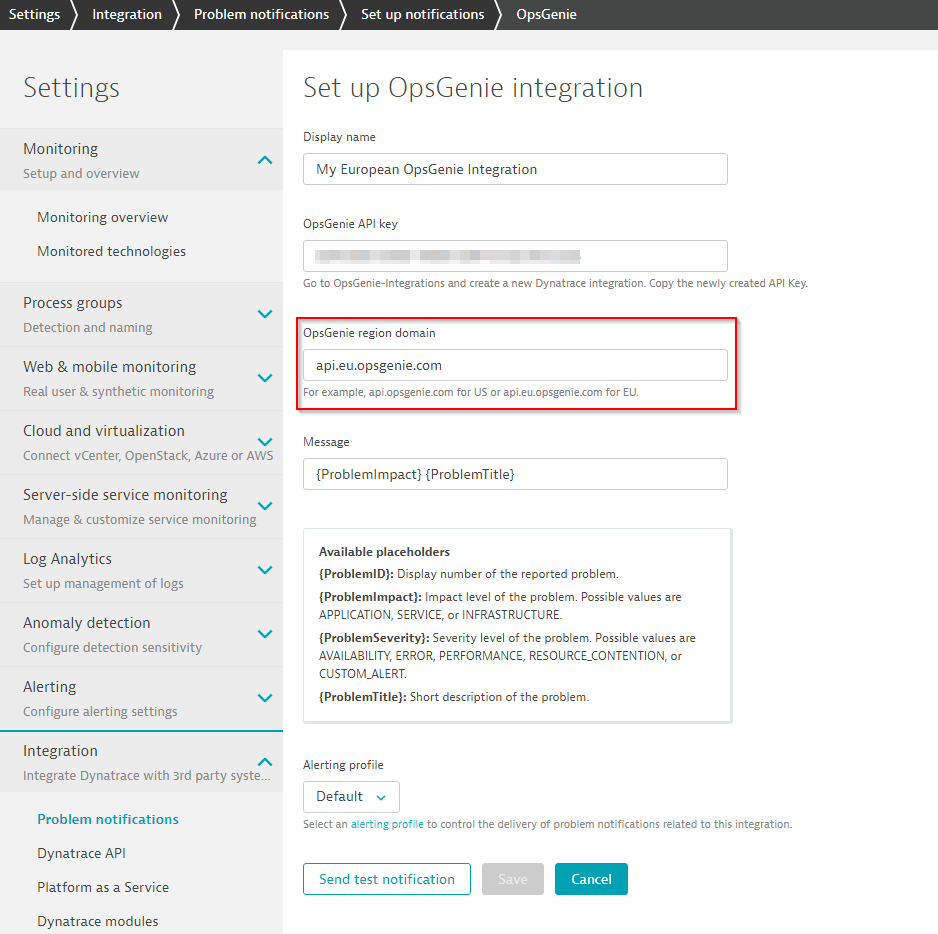Expand the Alerting section chevron
This screenshot has width=938, height=934.
(x=264, y=698)
